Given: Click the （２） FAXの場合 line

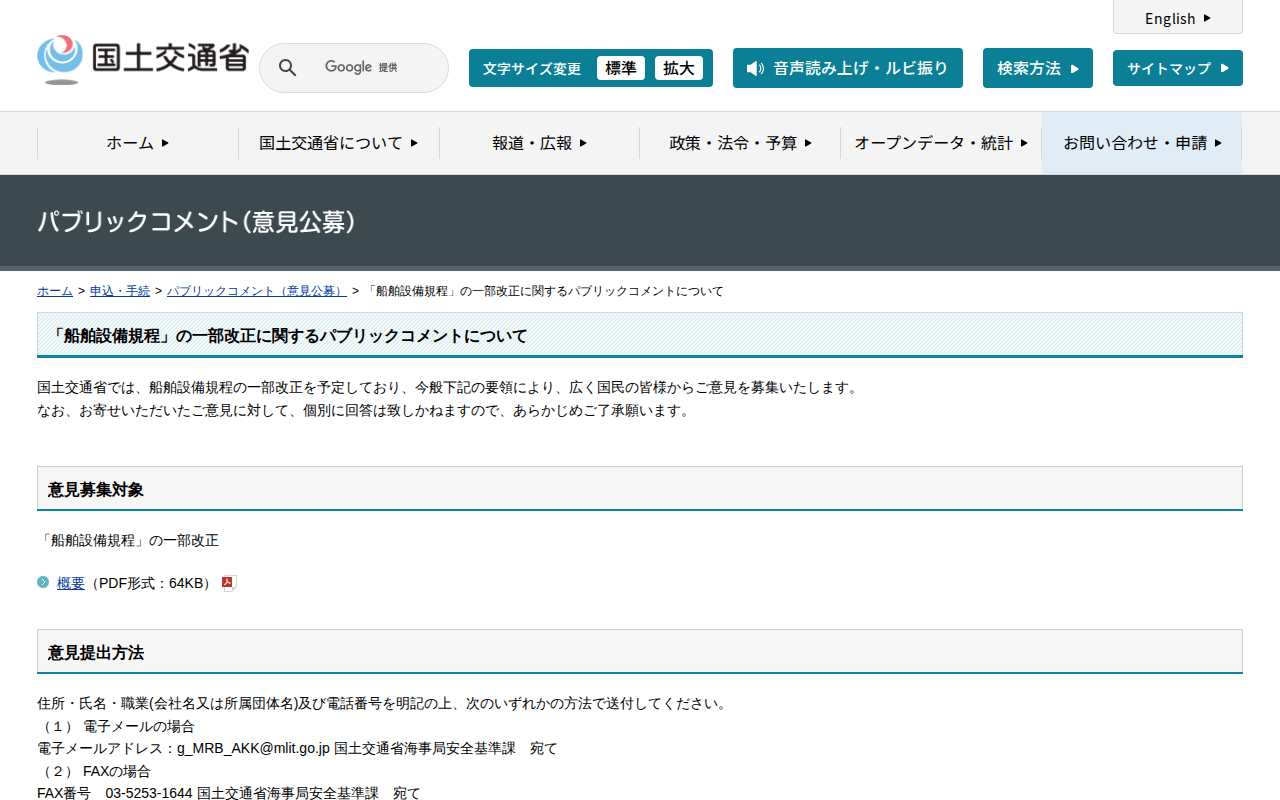Looking at the screenshot, I should (94, 771).
